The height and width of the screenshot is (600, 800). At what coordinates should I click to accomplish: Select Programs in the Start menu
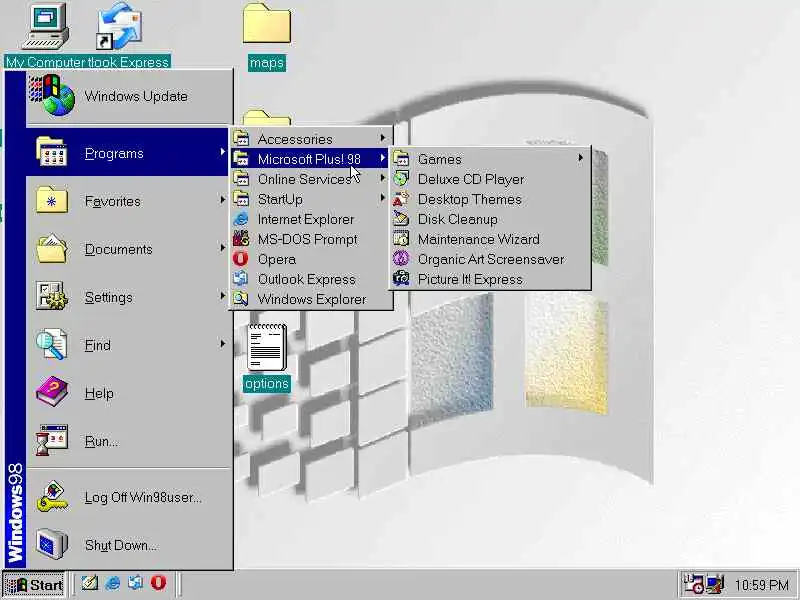(128, 153)
